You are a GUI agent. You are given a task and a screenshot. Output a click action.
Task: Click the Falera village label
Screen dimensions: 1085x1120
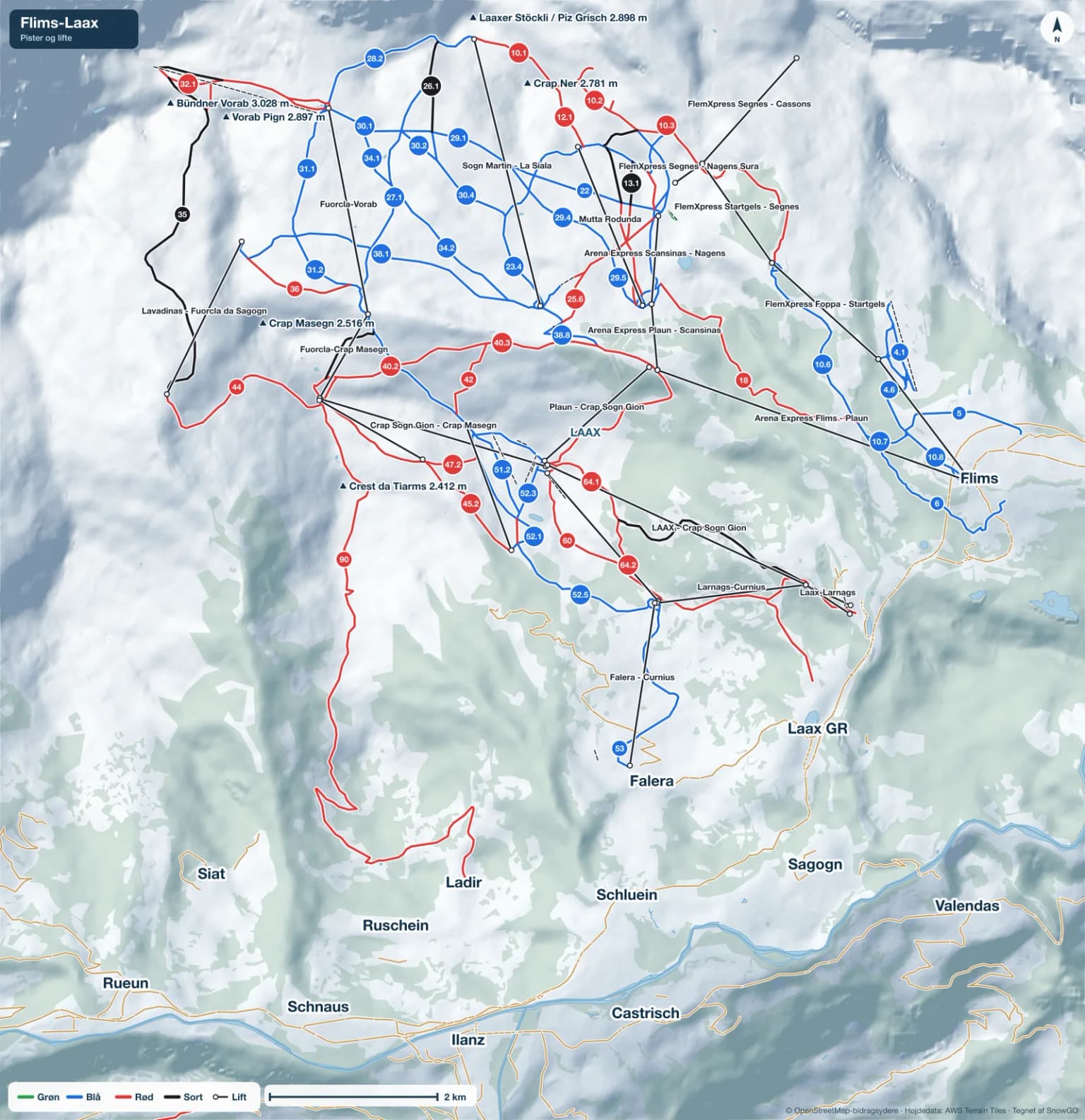coord(651,781)
